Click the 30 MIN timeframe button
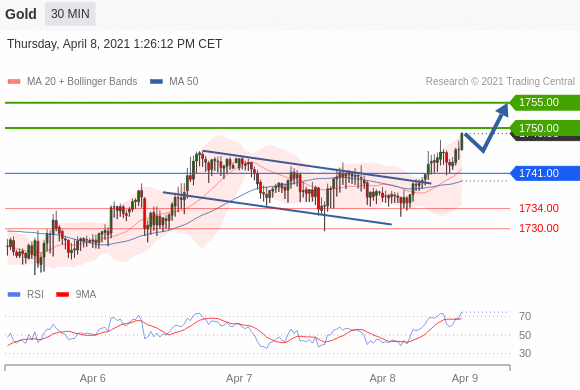580x390 pixels. 70,14
